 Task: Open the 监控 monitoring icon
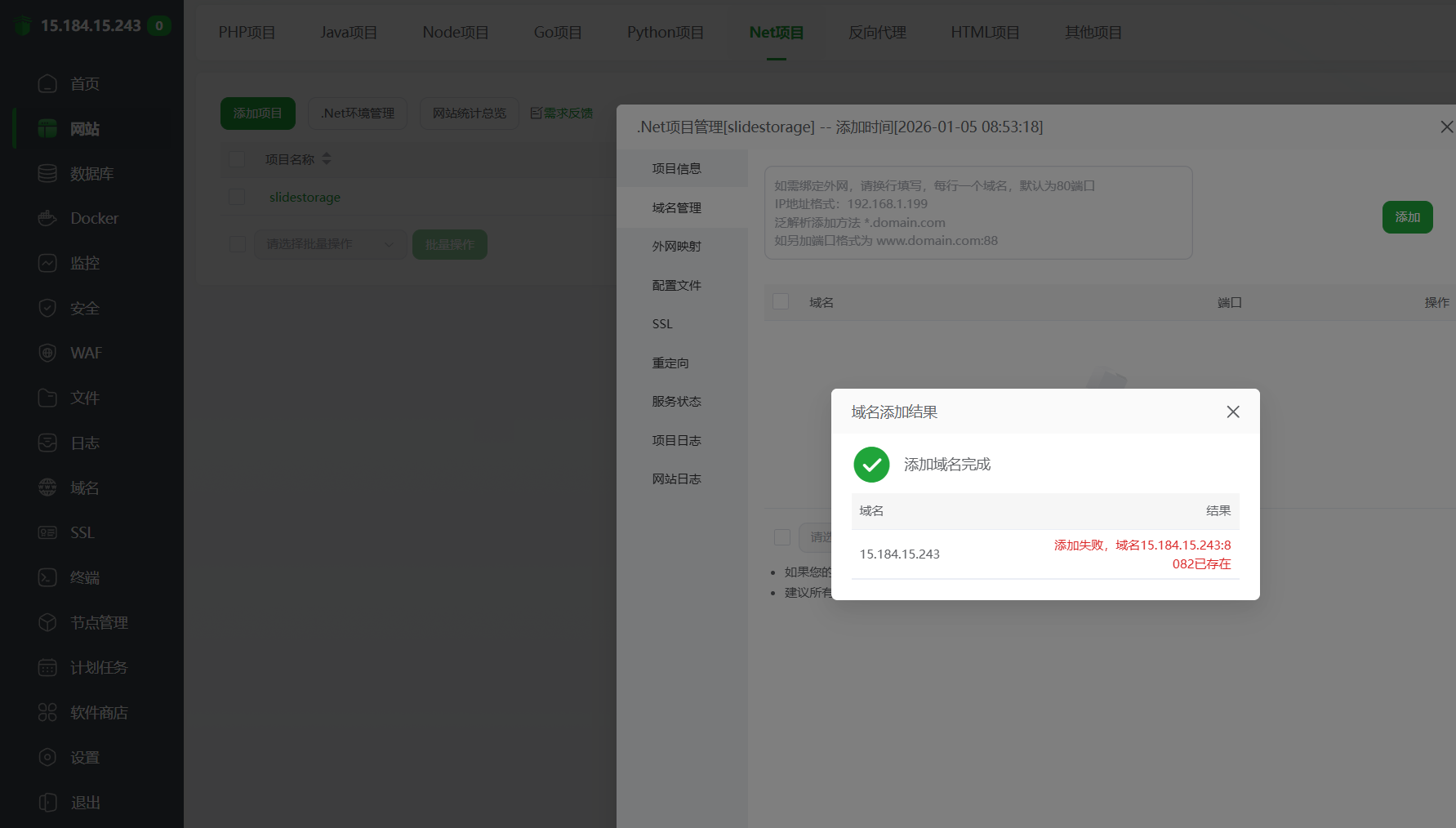click(x=47, y=263)
